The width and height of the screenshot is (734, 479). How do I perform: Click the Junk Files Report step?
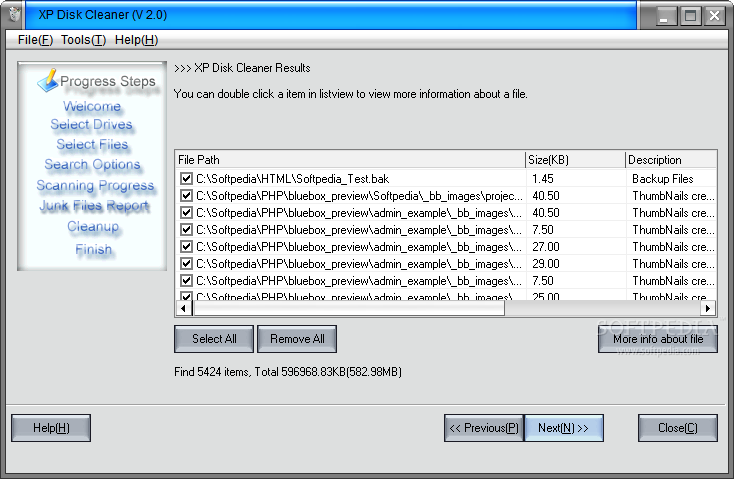pyautogui.click(x=94, y=206)
